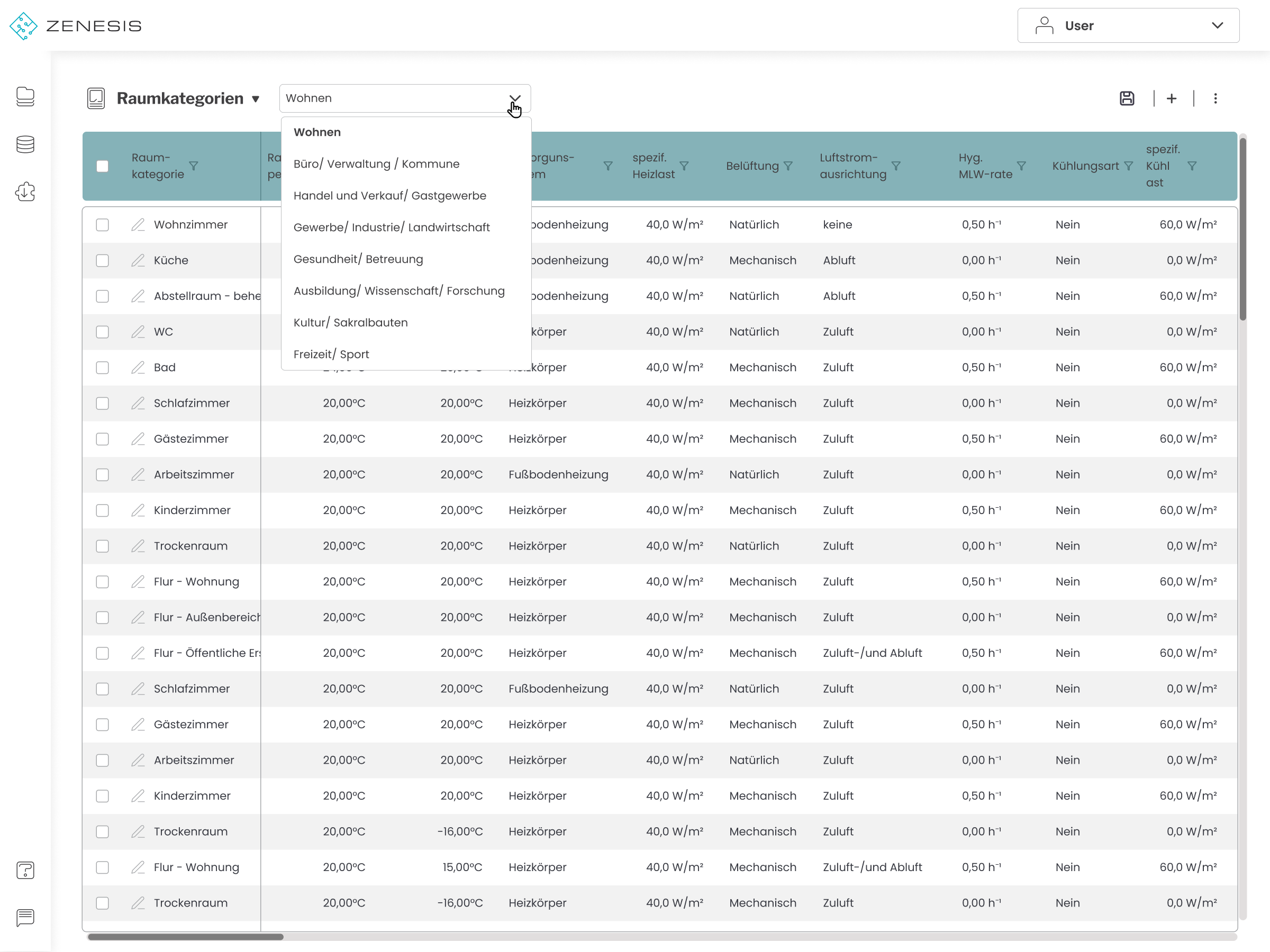Open the help question sidebar icon
This screenshot has width=1270, height=952.
pos(25,870)
